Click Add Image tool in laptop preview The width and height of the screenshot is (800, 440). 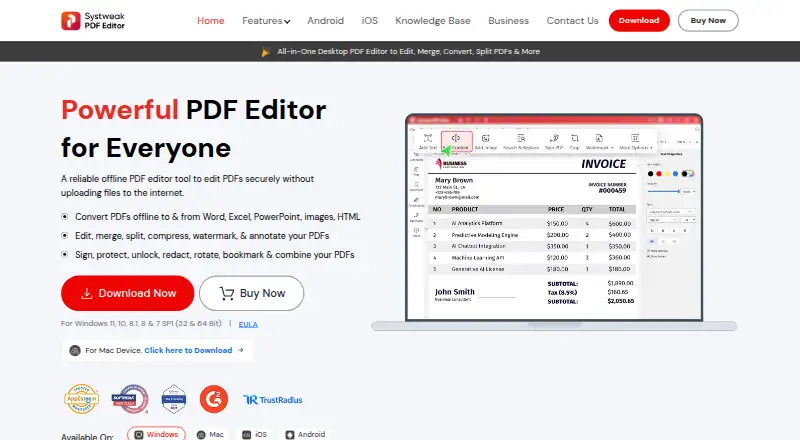pyautogui.click(x=486, y=142)
